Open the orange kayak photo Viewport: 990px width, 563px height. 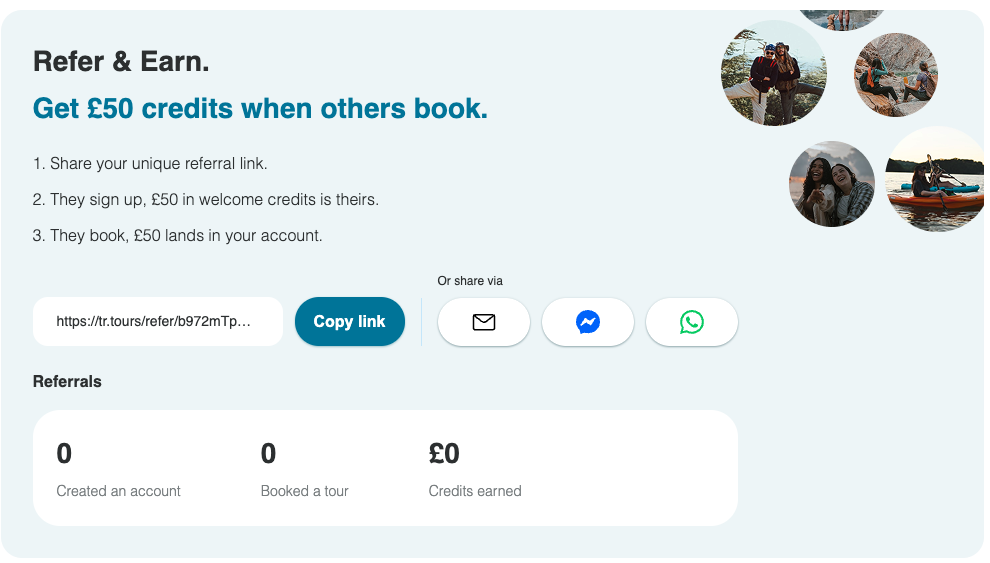935,179
